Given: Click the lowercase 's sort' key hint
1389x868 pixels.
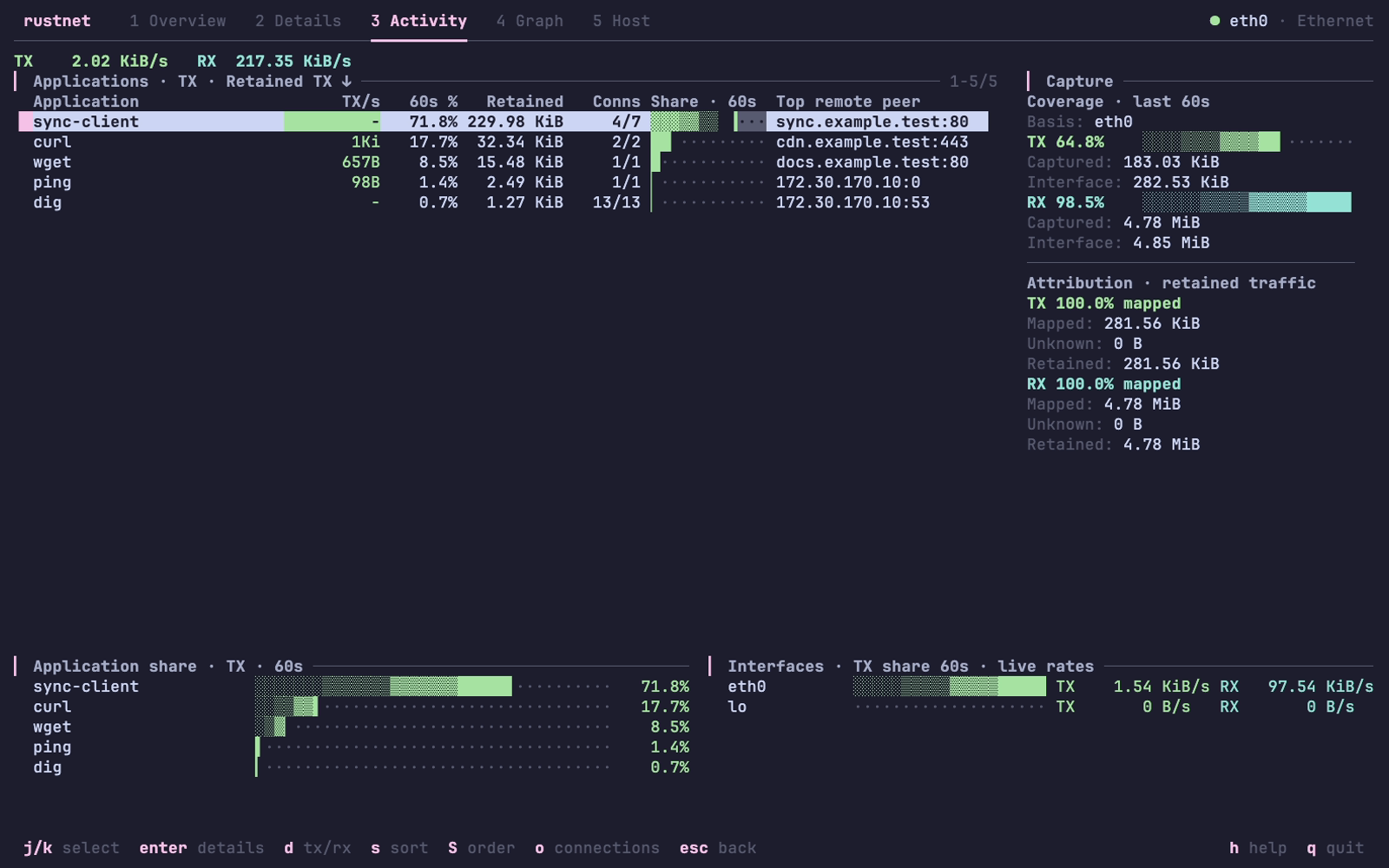Looking at the screenshot, I should point(399,848).
